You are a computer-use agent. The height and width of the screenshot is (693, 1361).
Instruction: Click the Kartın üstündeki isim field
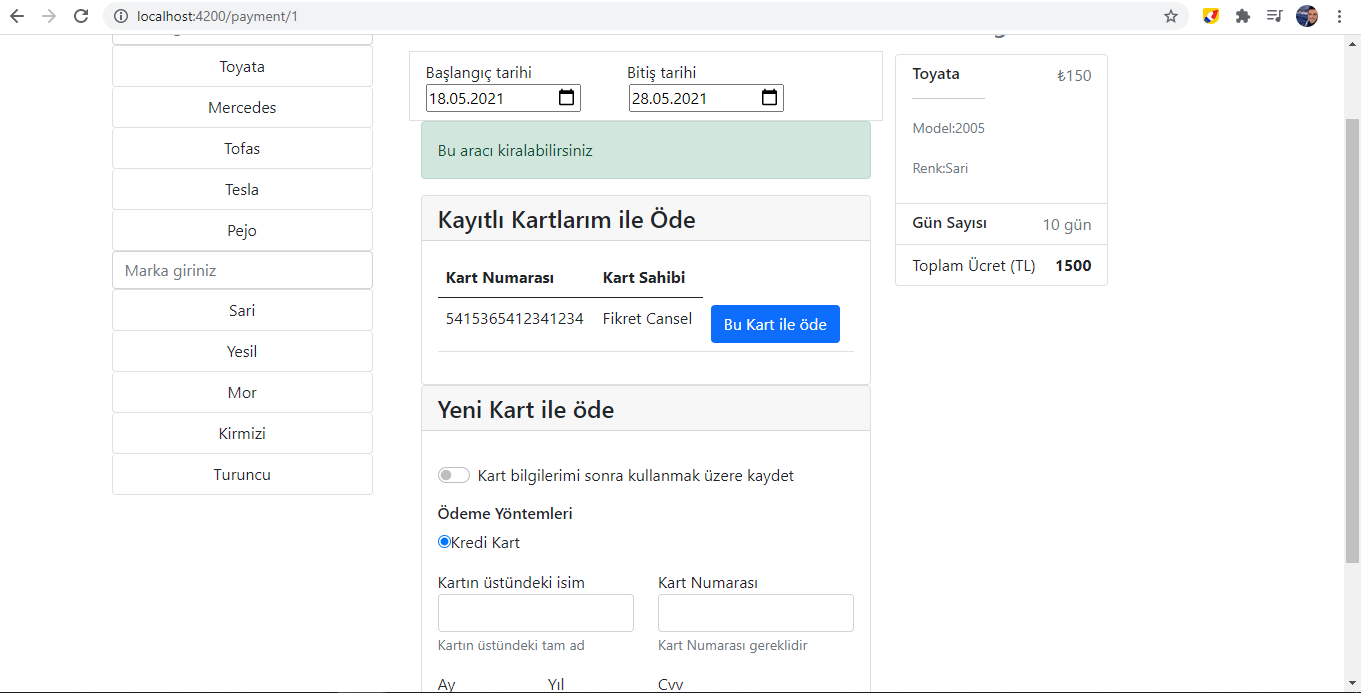pyautogui.click(x=535, y=612)
